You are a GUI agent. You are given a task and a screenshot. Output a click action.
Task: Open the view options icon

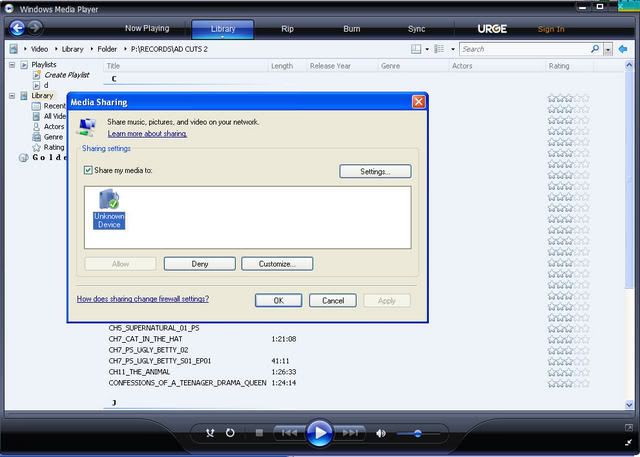(x=439, y=49)
